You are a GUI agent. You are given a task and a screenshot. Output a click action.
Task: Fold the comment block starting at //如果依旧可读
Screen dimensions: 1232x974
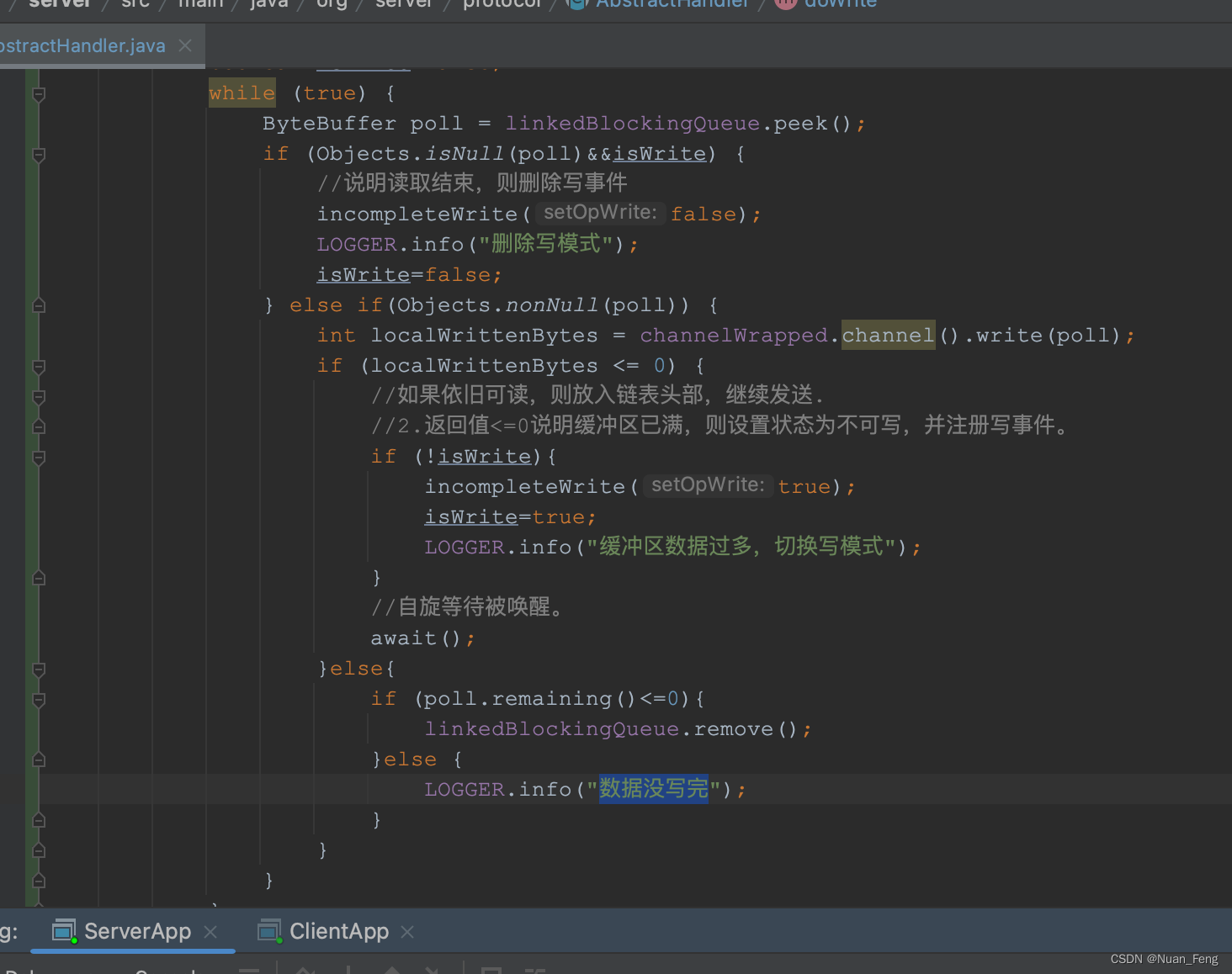tap(39, 397)
